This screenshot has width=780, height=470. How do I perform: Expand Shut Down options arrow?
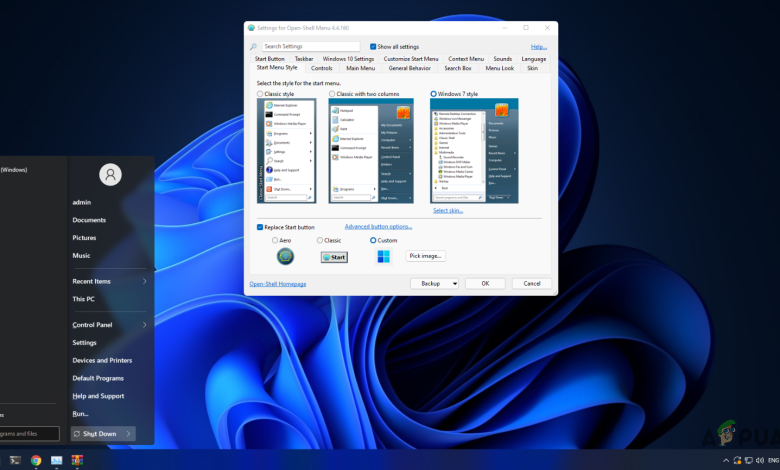click(x=127, y=434)
